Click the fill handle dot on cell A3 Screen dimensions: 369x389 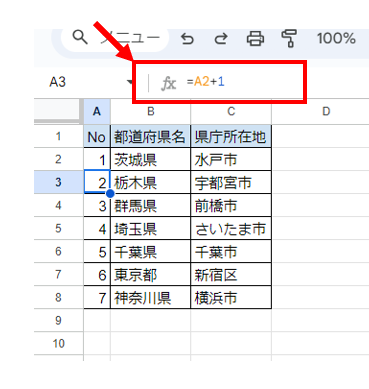coord(110,193)
